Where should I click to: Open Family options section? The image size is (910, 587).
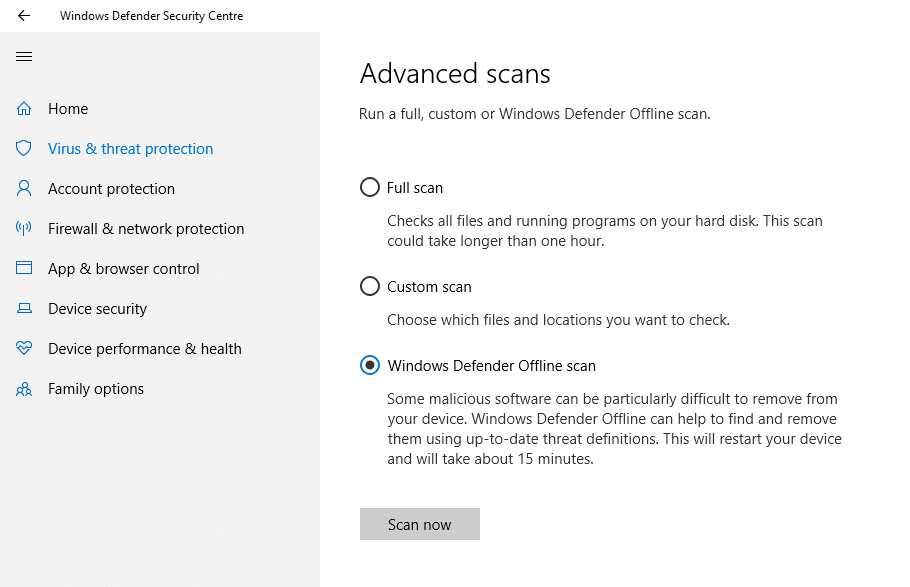pyautogui.click(x=96, y=389)
